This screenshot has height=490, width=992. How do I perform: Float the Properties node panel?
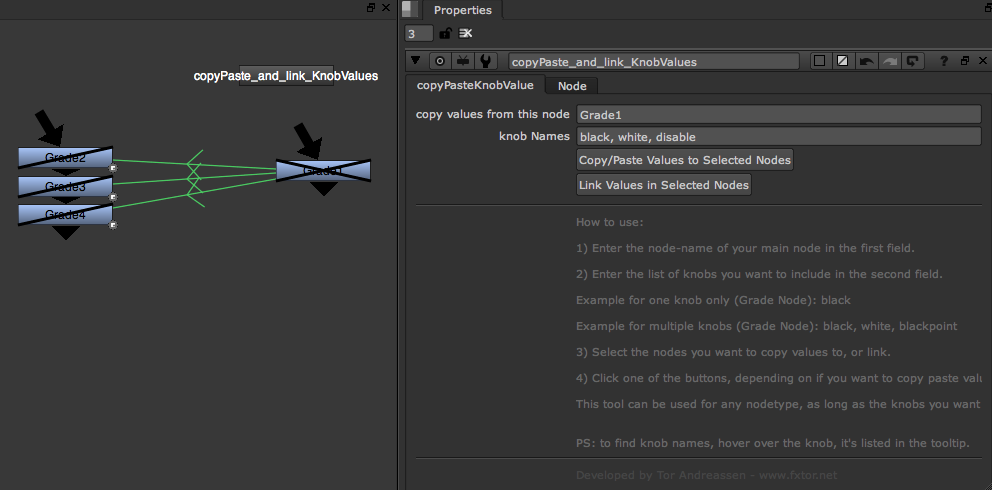[x=965, y=61]
